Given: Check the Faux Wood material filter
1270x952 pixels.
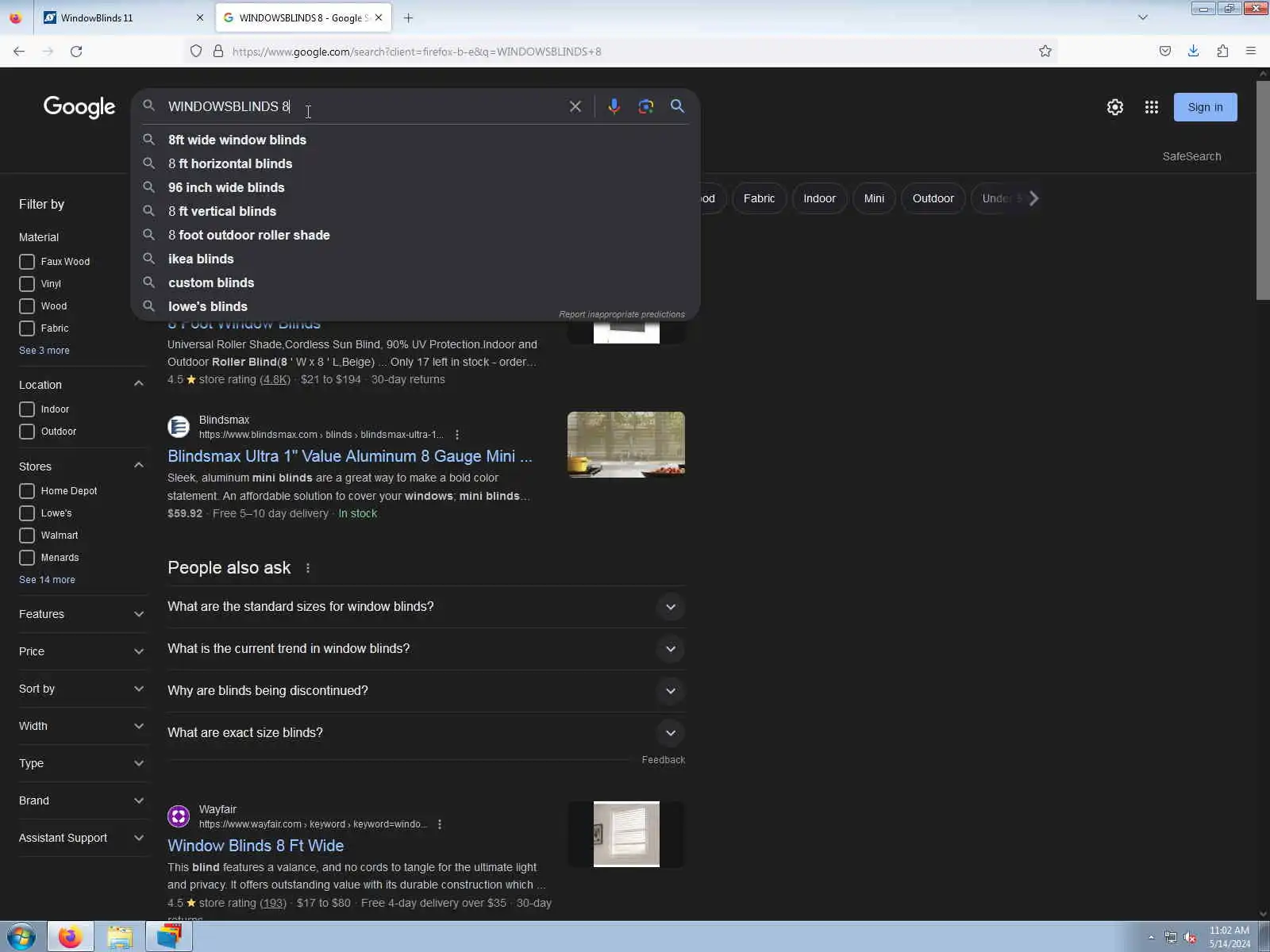Looking at the screenshot, I should [x=27, y=262].
